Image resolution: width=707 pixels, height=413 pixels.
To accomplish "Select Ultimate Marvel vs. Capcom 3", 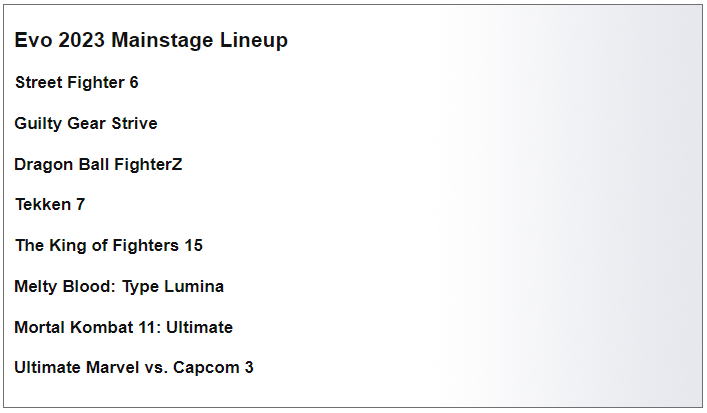I will click(x=134, y=368).
